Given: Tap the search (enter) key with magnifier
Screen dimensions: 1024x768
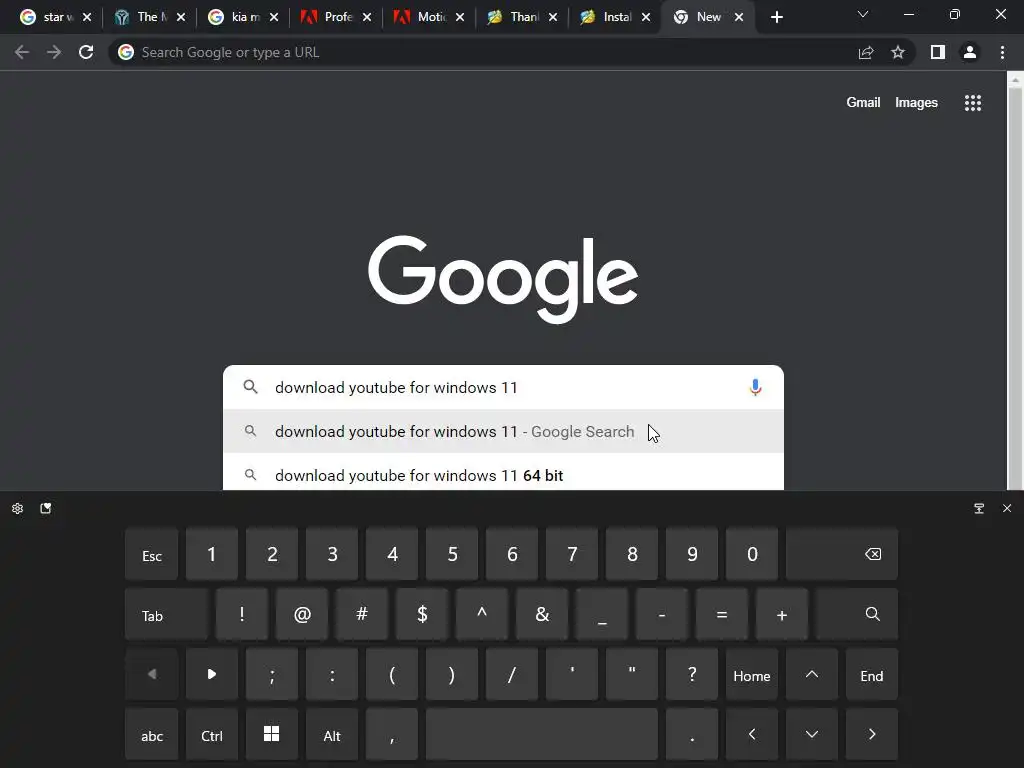Looking at the screenshot, I should pyautogui.click(x=857, y=614).
